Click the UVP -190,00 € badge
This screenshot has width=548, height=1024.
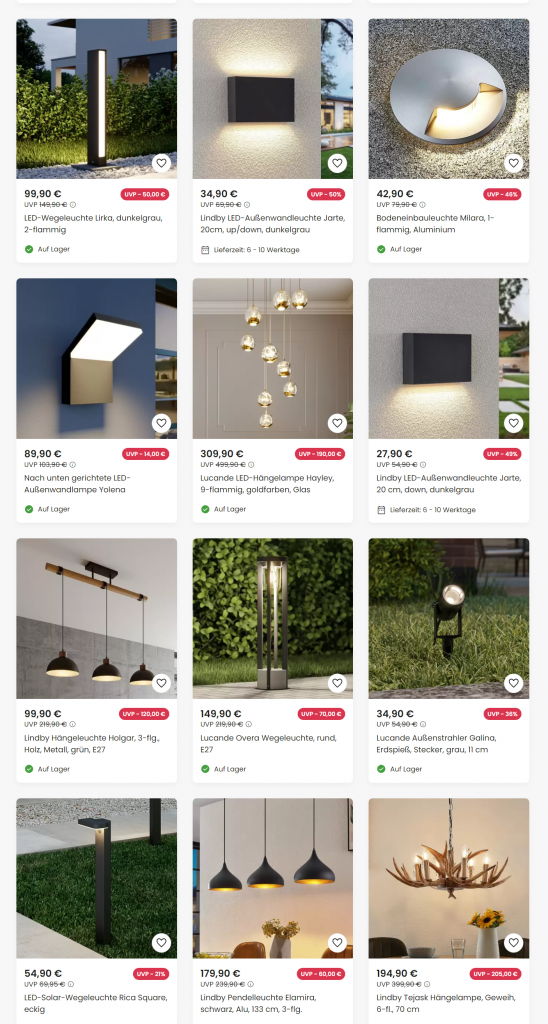coord(320,454)
